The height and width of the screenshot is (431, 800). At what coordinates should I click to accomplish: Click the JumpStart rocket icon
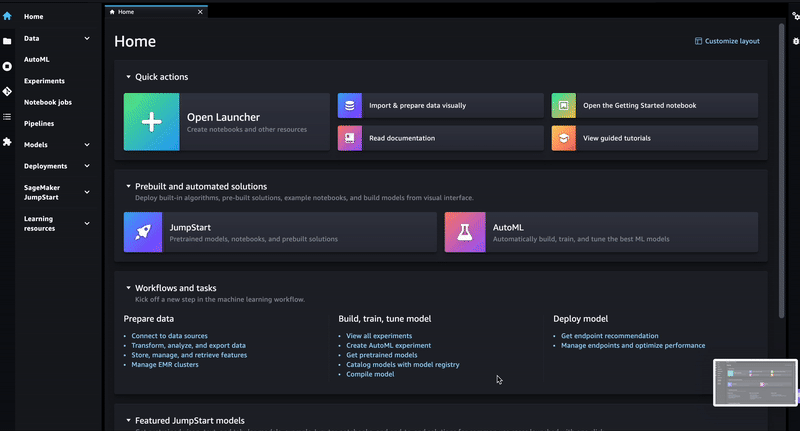(143, 232)
